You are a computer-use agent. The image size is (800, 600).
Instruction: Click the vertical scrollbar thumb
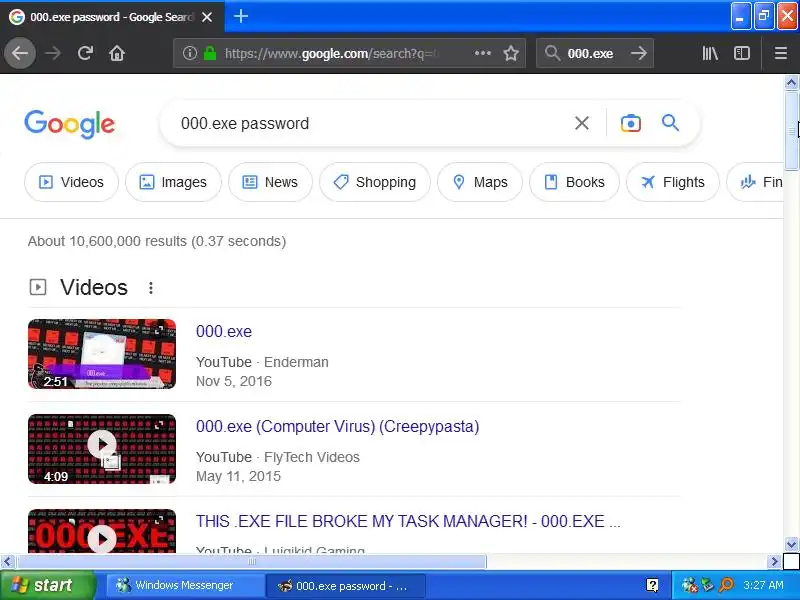coord(791,131)
